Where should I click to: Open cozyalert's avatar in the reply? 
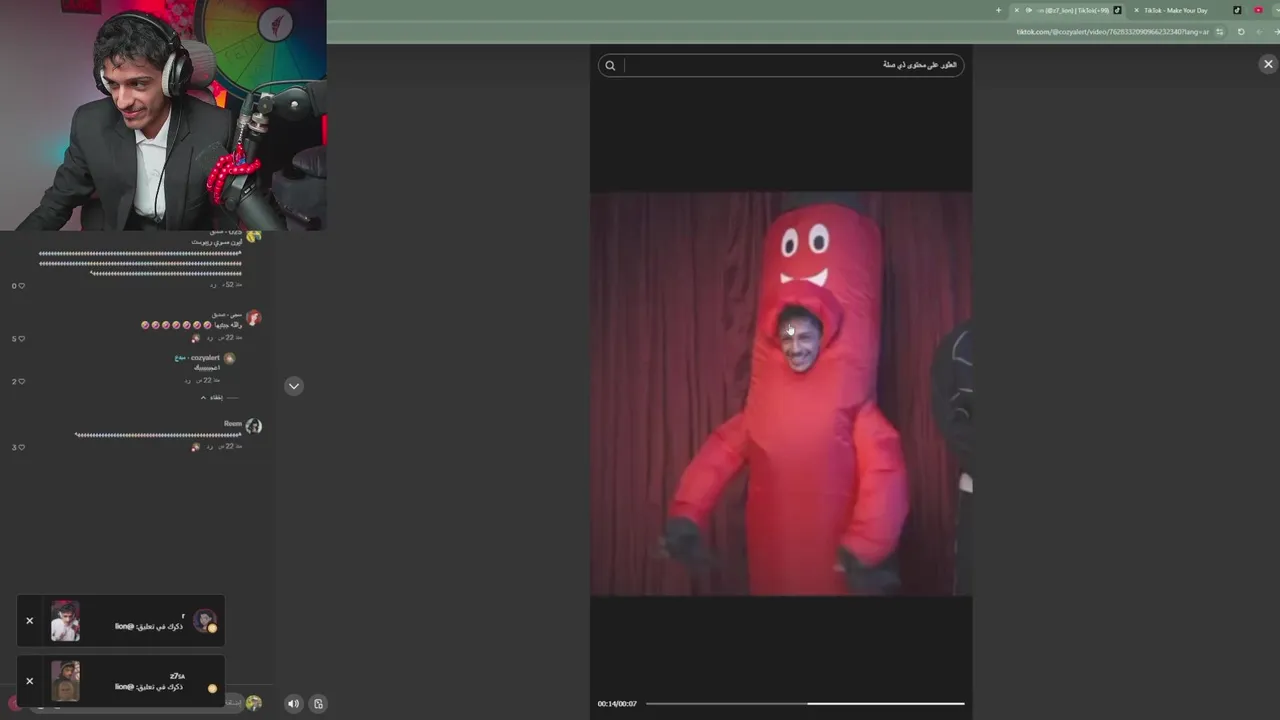click(229, 358)
